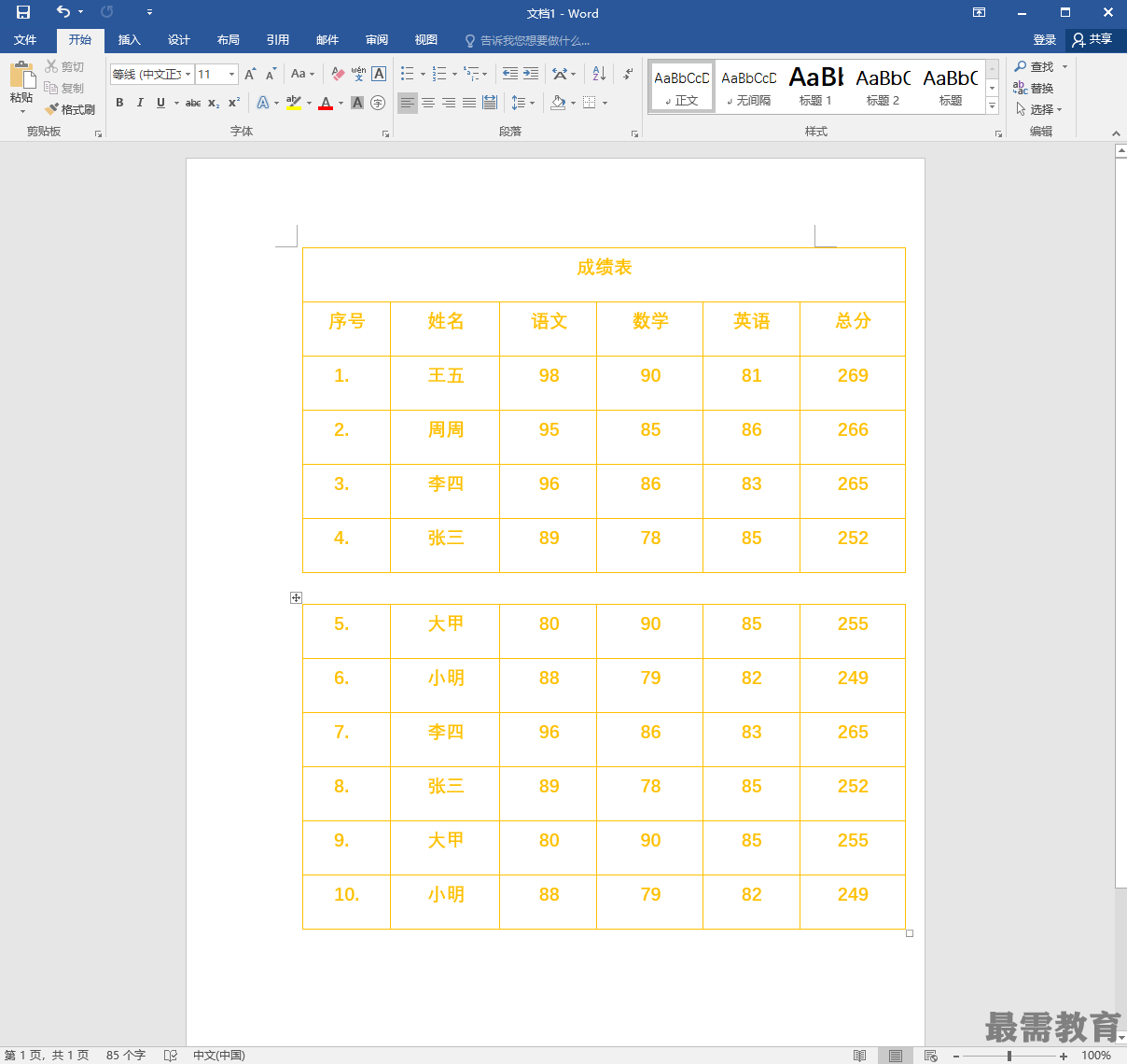Switch to the 引用 (References) tab
Viewport: 1127px width, 1064px height.
click(x=277, y=40)
